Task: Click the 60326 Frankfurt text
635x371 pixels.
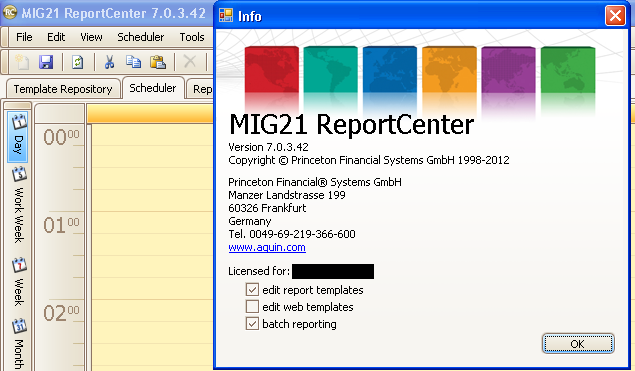Action: [267, 208]
